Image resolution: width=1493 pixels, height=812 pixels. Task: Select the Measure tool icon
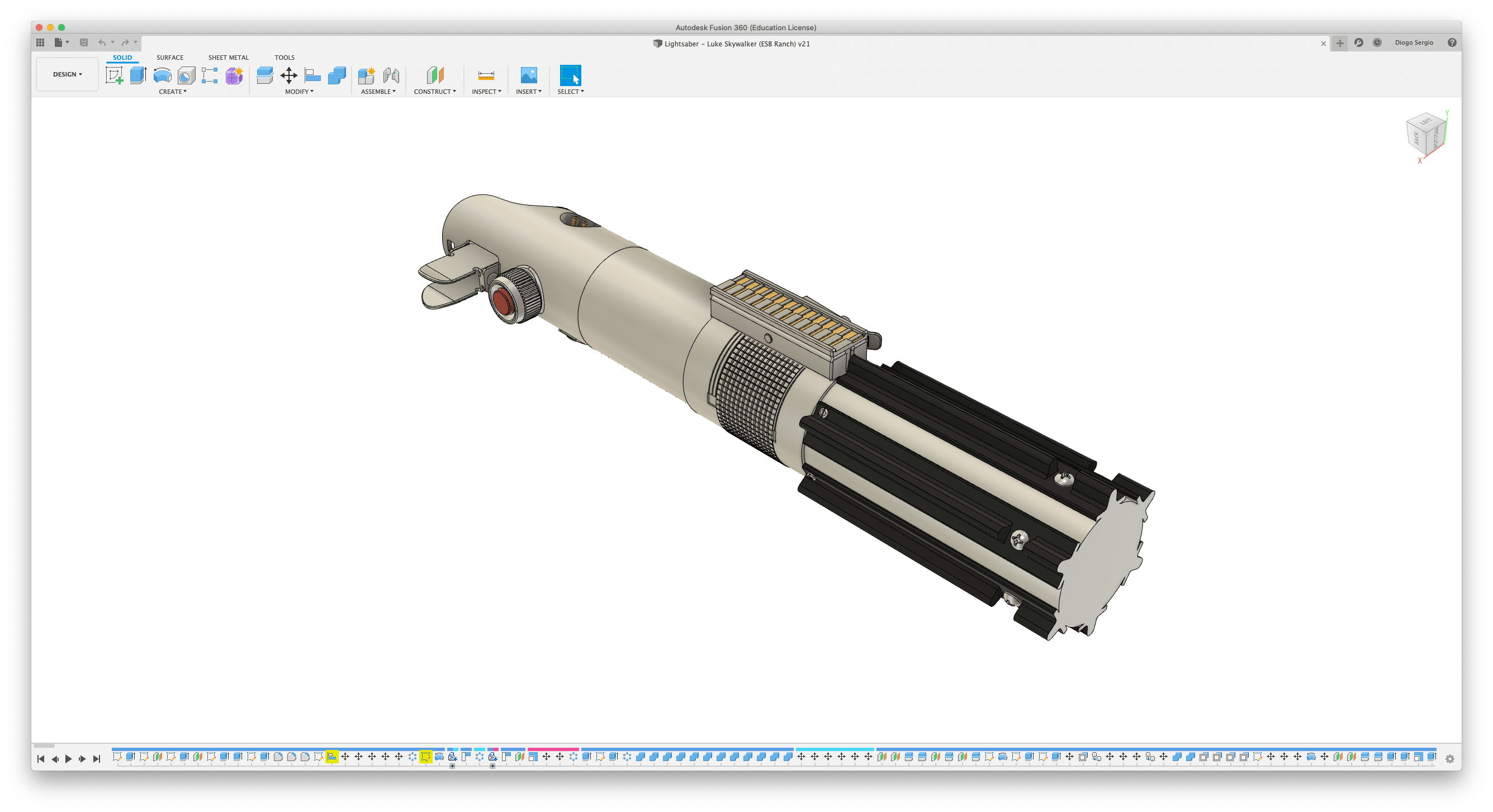[x=486, y=75]
